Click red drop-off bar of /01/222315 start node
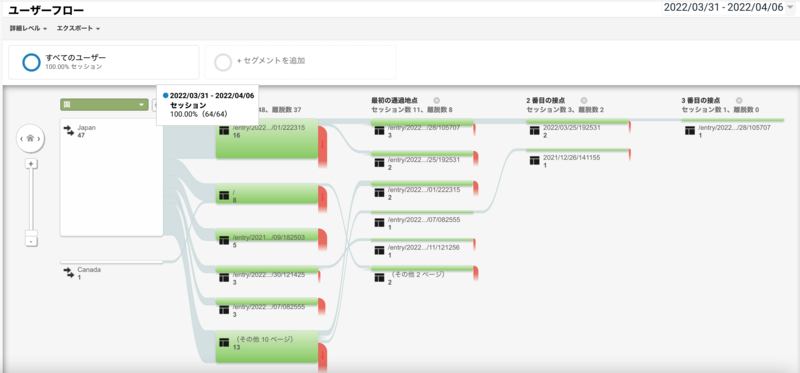 click(x=322, y=146)
